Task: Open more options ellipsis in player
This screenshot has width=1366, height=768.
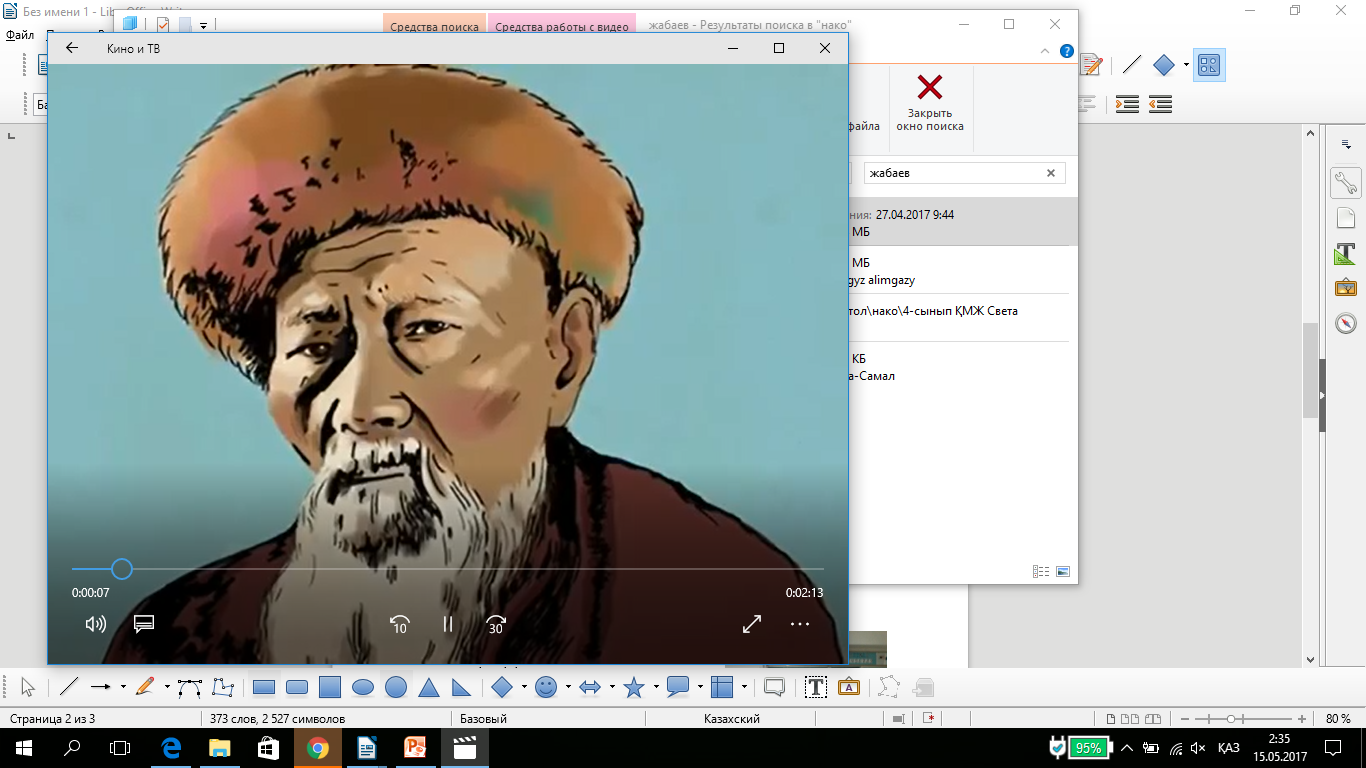Action: [799, 624]
